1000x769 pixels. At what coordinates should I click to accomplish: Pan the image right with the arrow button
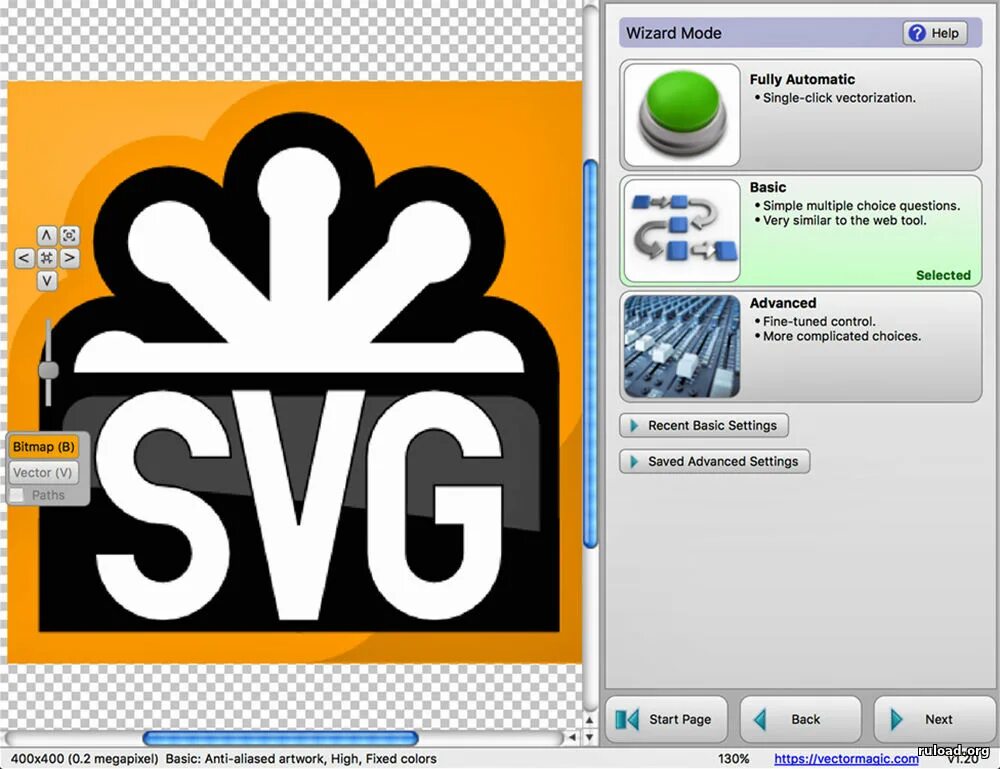pos(69,258)
